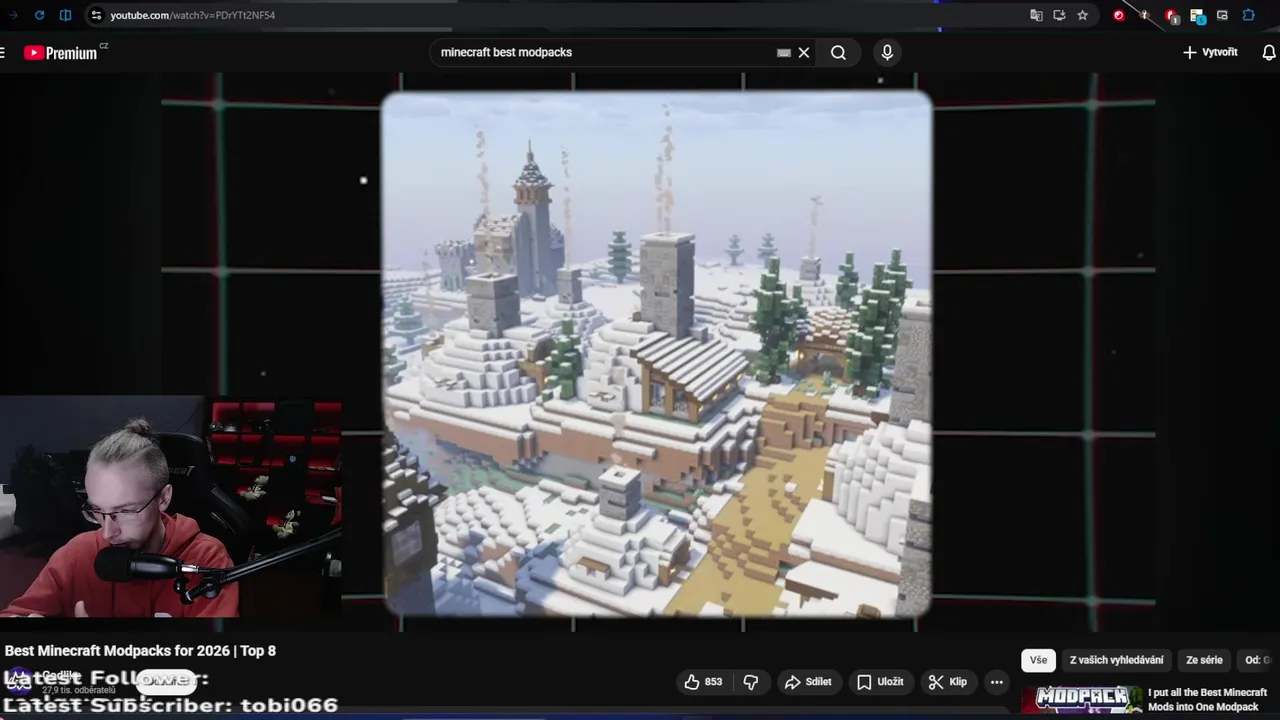
Task: Select the Vše filter chip
Action: point(1038,660)
